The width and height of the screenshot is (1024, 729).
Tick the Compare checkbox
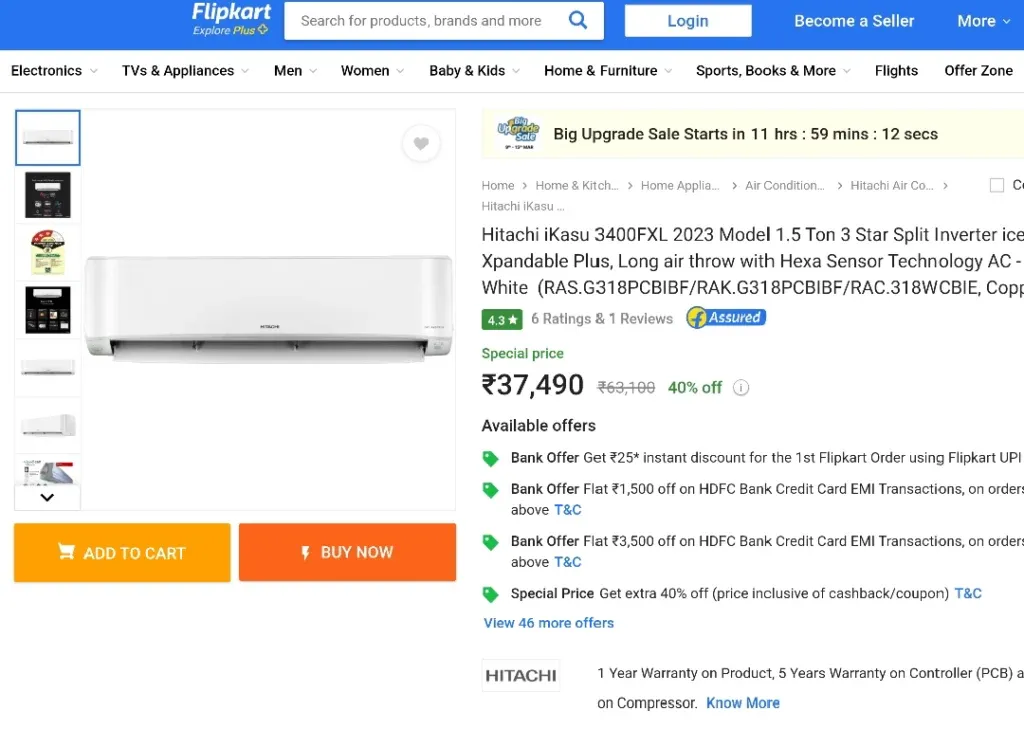997,186
